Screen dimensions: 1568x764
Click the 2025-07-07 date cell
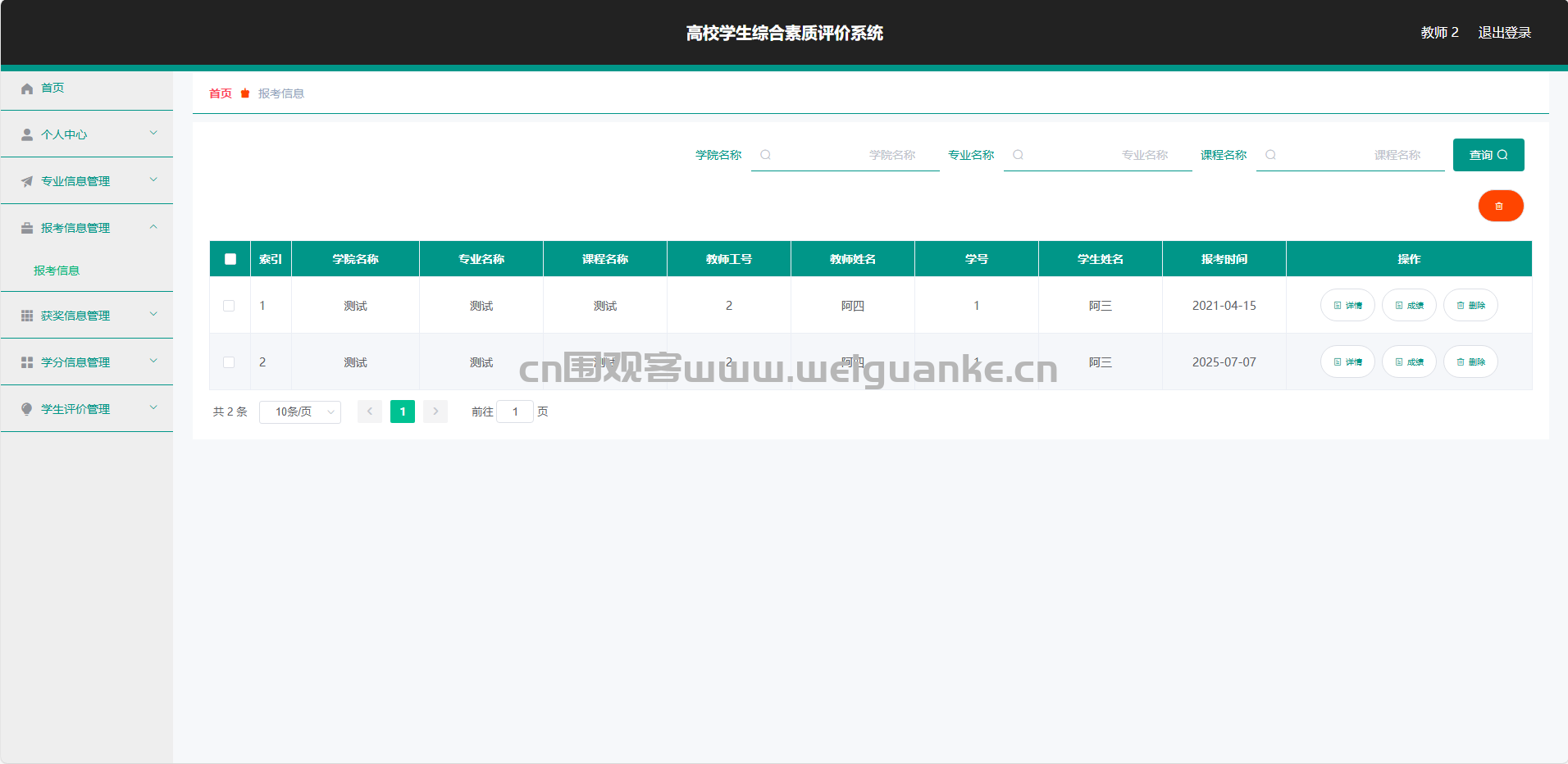[1224, 362]
